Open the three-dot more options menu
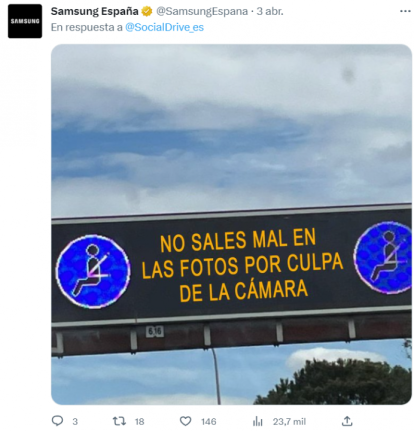Image resolution: width=414 pixels, height=431 pixels. (x=405, y=11)
